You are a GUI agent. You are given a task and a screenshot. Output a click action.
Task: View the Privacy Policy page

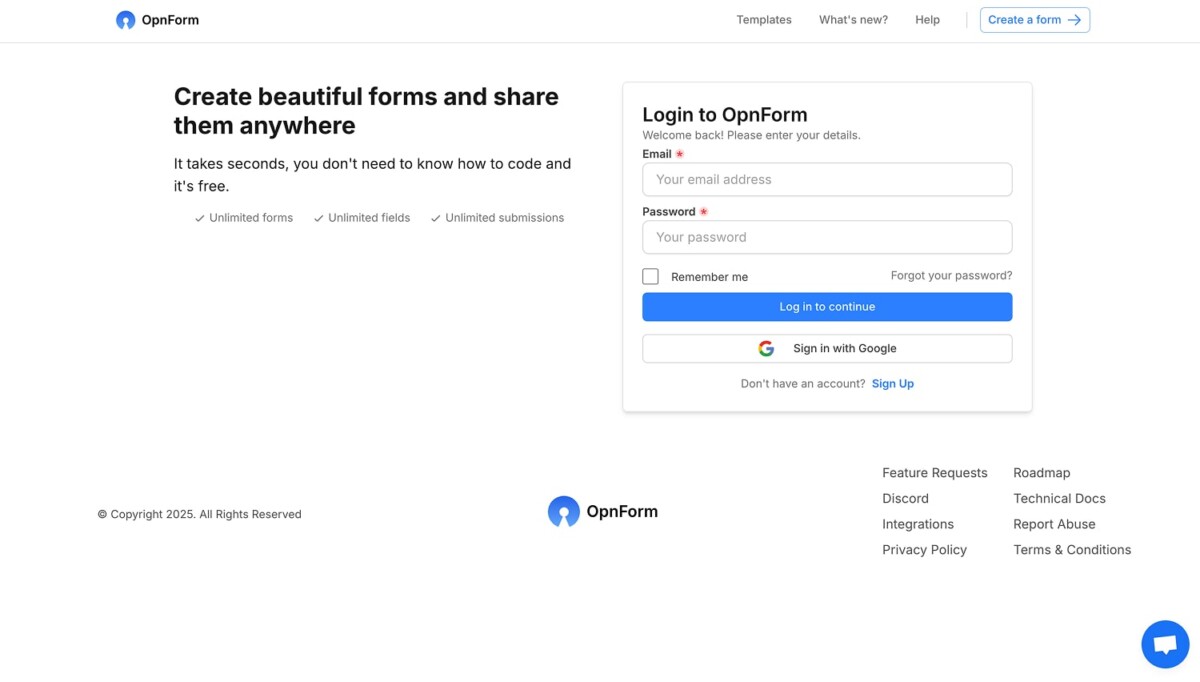[924, 550]
